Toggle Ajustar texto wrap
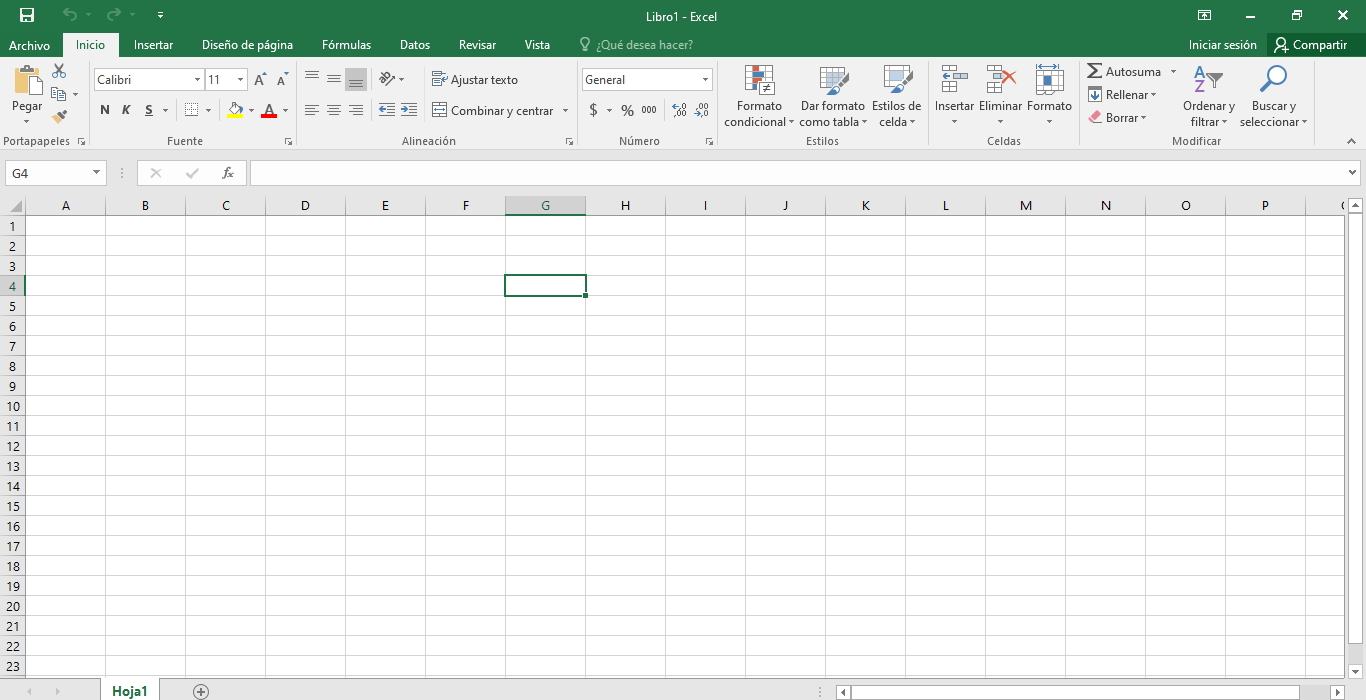The height and width of the screenshot is (700, 1366). click(x=475, y=79)
